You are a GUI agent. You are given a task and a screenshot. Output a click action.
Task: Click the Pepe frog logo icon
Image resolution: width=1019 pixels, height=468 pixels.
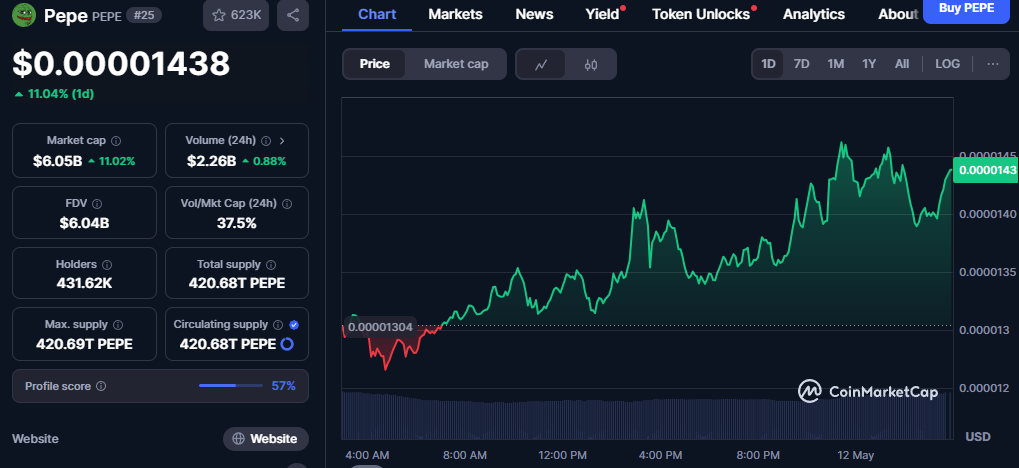pos(24,15)
